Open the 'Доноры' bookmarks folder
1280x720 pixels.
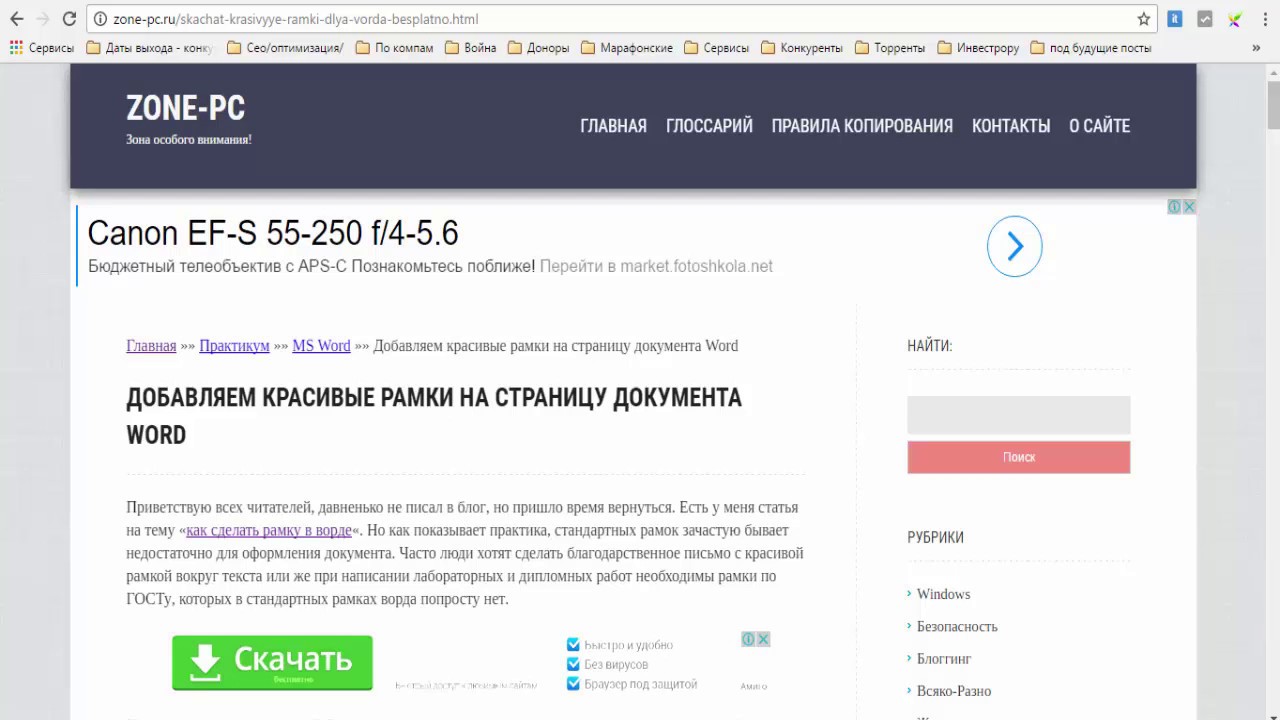pos(539,47)
